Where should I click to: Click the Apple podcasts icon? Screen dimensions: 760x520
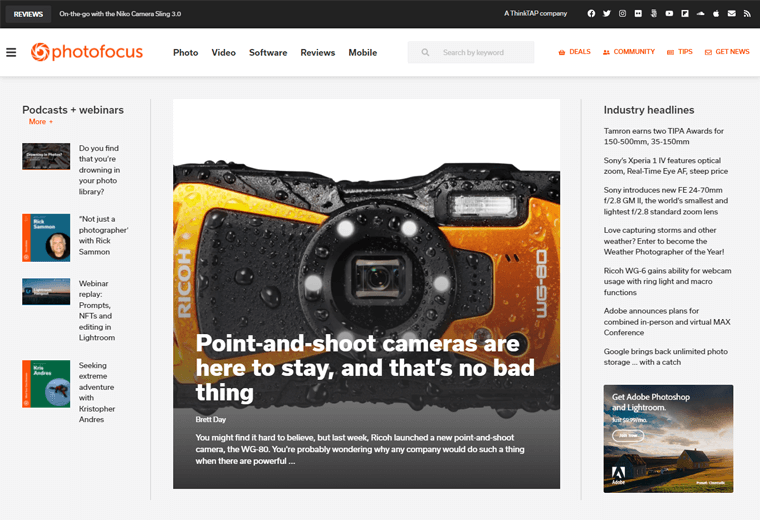[x=716, y=14]
